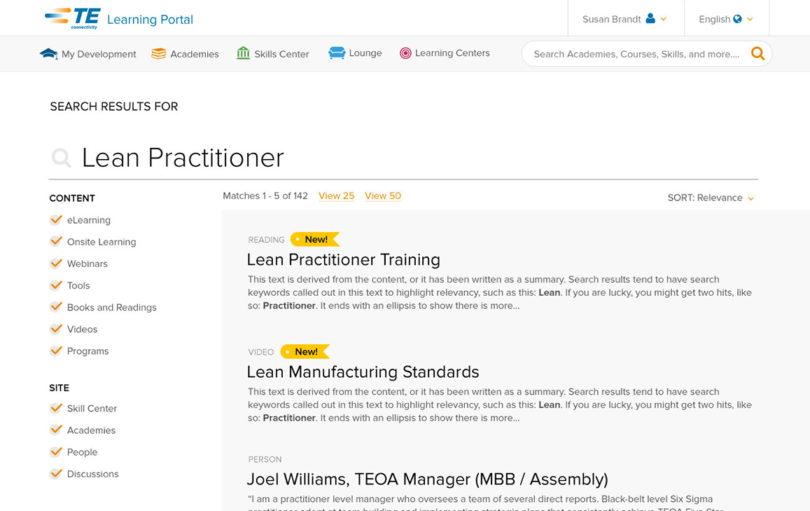Click the View 50 link

pos(383,196)
